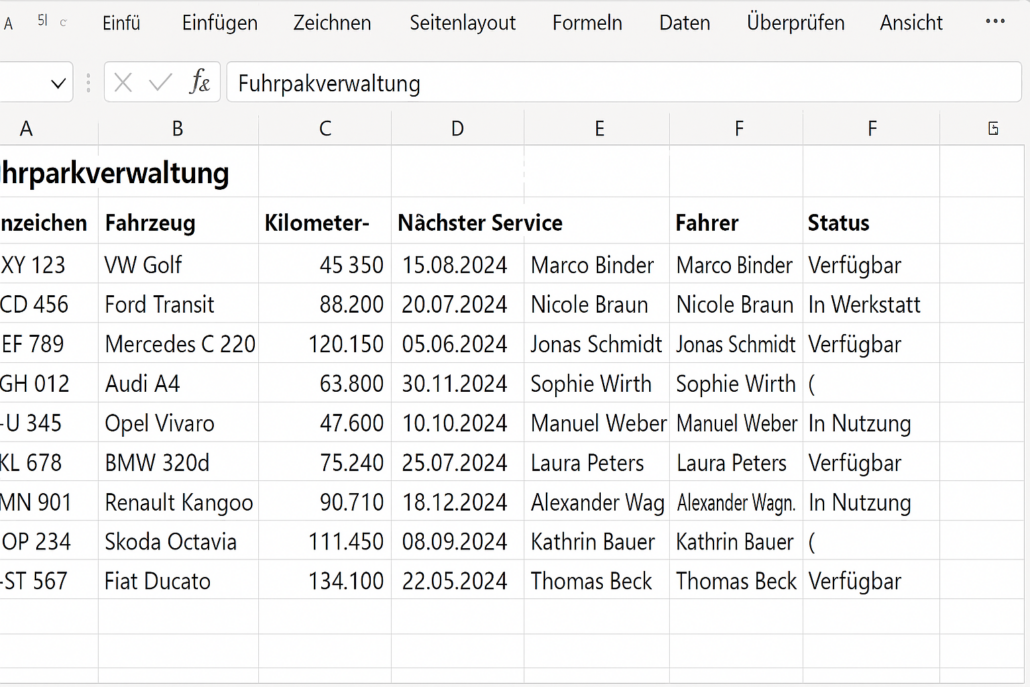Open the fx insert function dialog
The image size is (1030, 687).
pos(200,83)
